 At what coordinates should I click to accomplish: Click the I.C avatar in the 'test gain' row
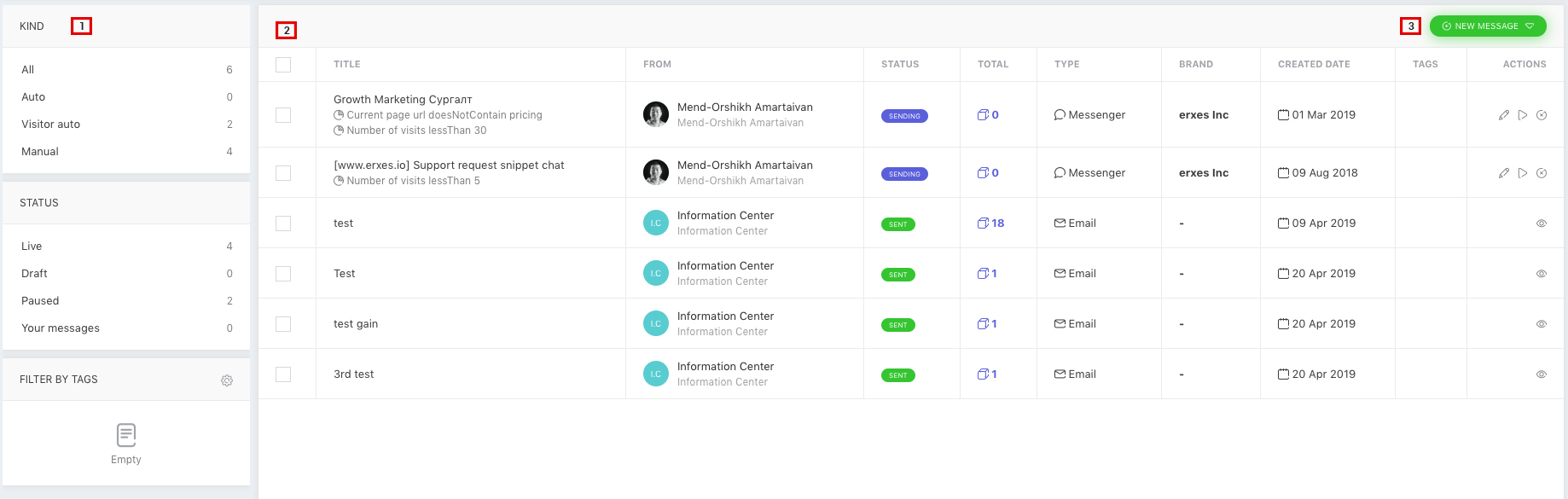point(656,323)
